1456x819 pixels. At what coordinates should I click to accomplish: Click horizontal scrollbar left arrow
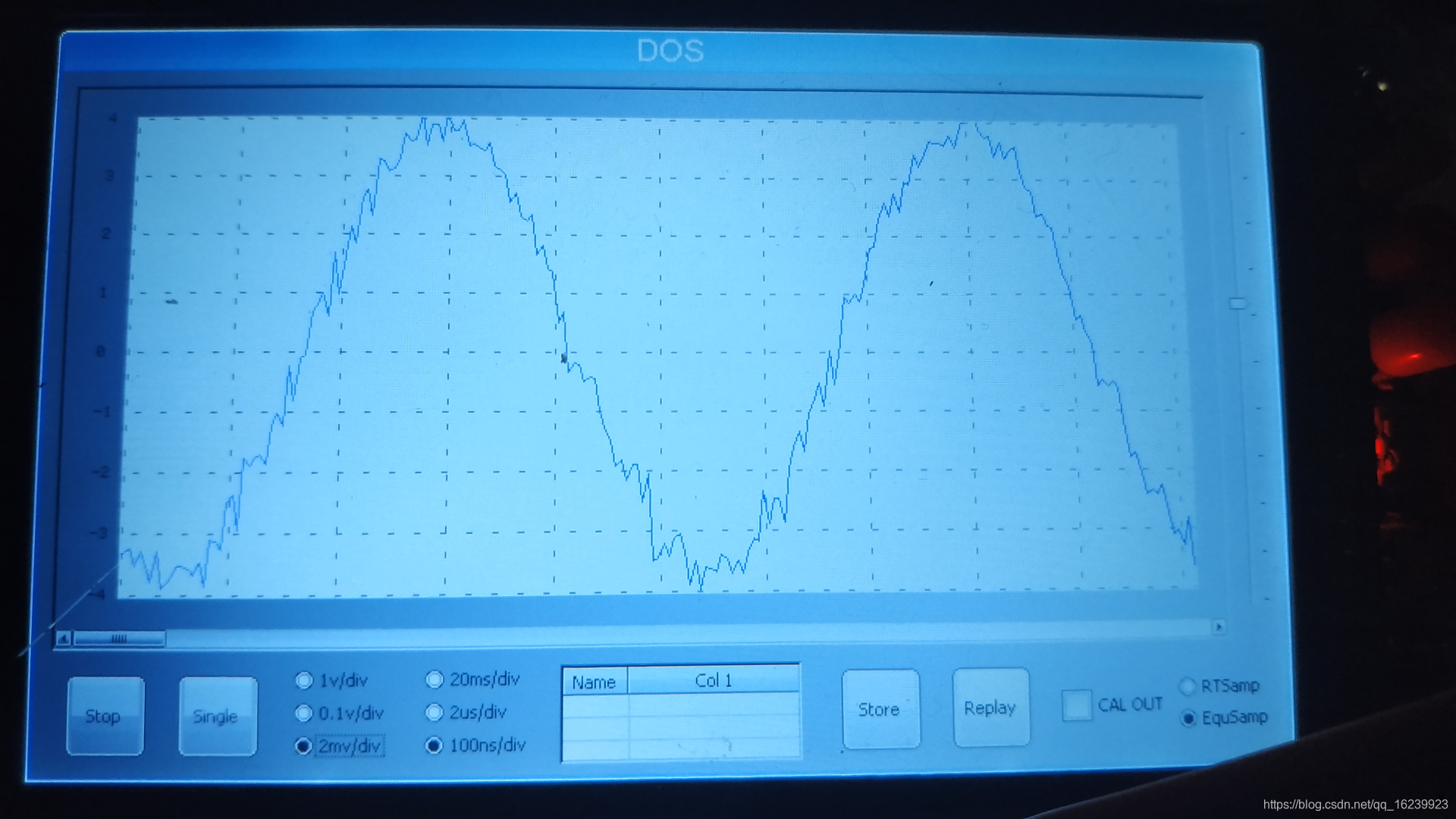(64, 639)
